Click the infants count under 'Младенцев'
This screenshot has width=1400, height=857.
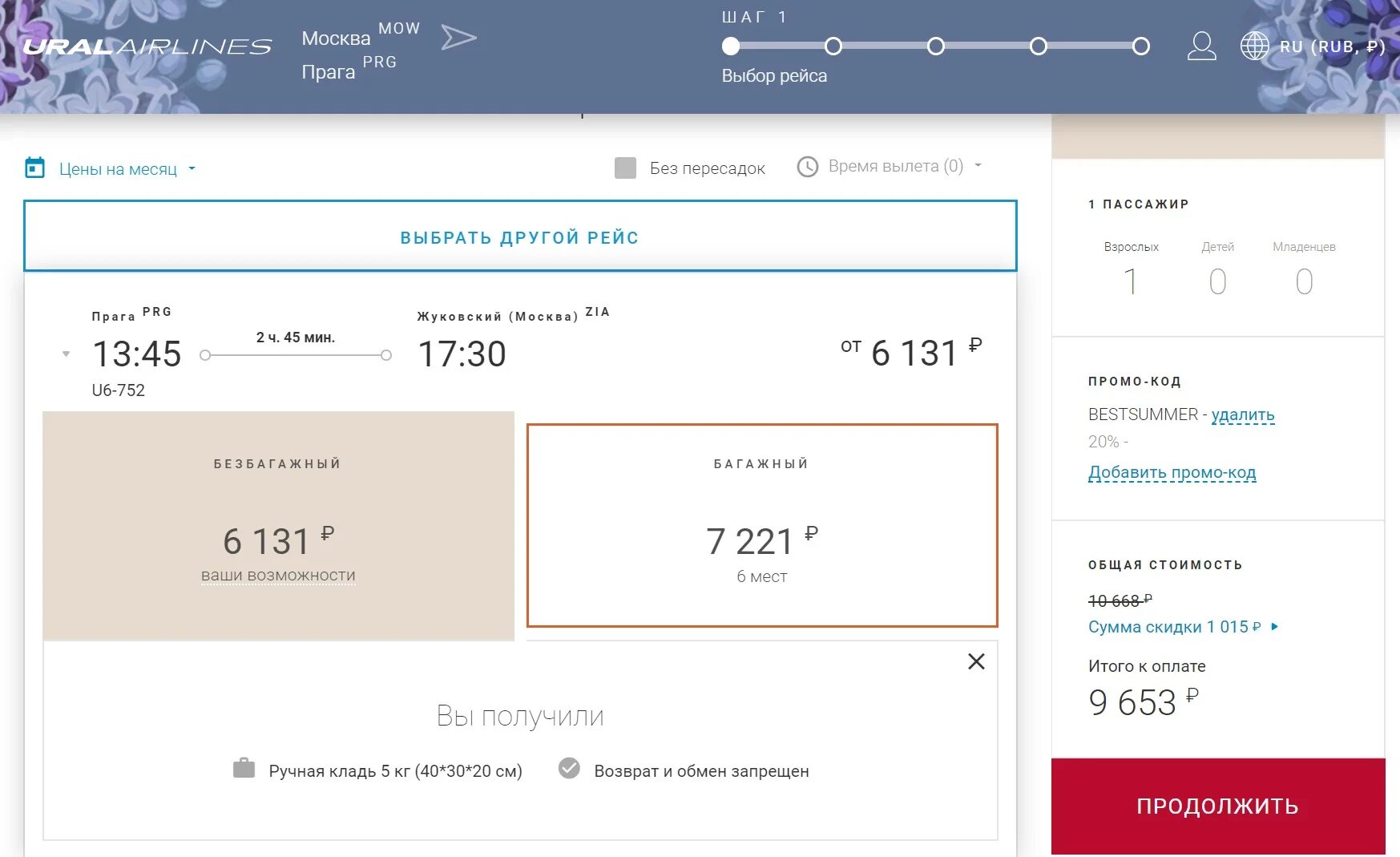(1304, 281)
